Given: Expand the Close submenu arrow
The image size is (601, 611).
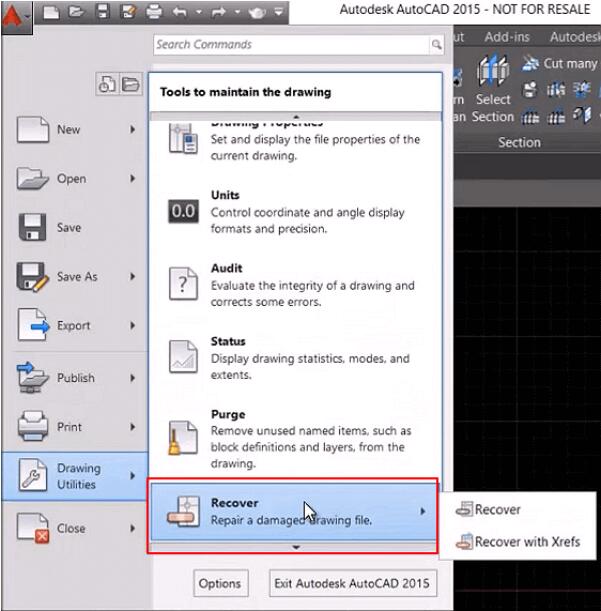Looking at the screenshot, I should click(x=133, y=528).
